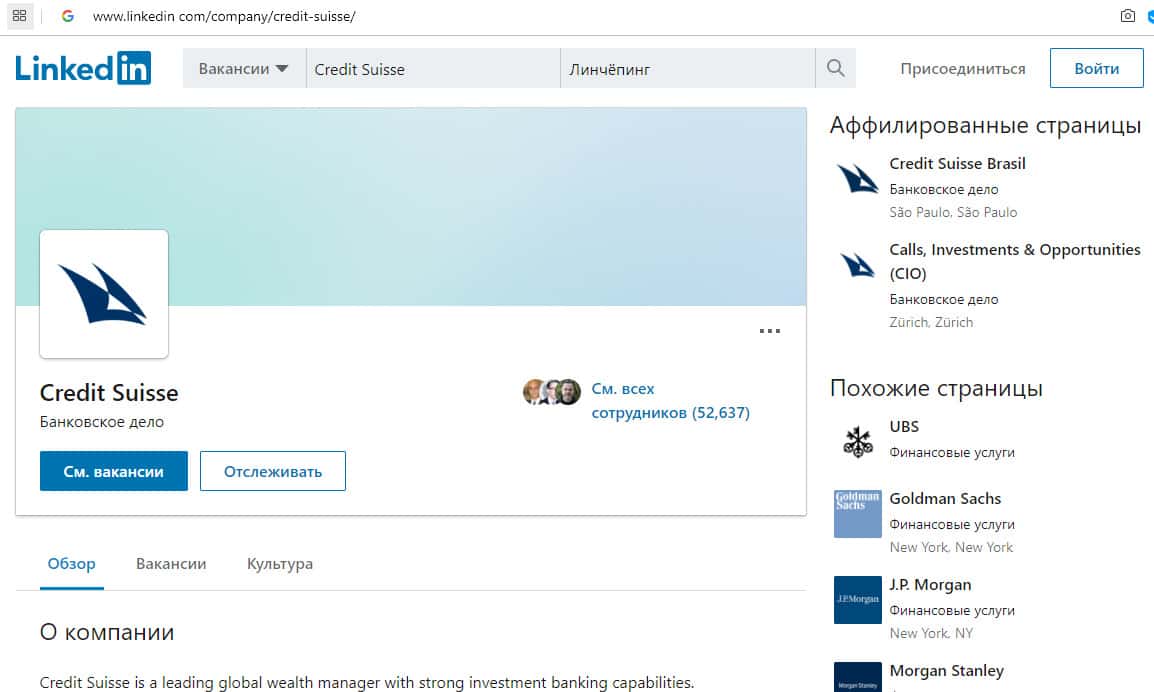Click the Войти button
Image resolution: width=1154 pixels, height=692 pixels.
(x=1097, y=68)
